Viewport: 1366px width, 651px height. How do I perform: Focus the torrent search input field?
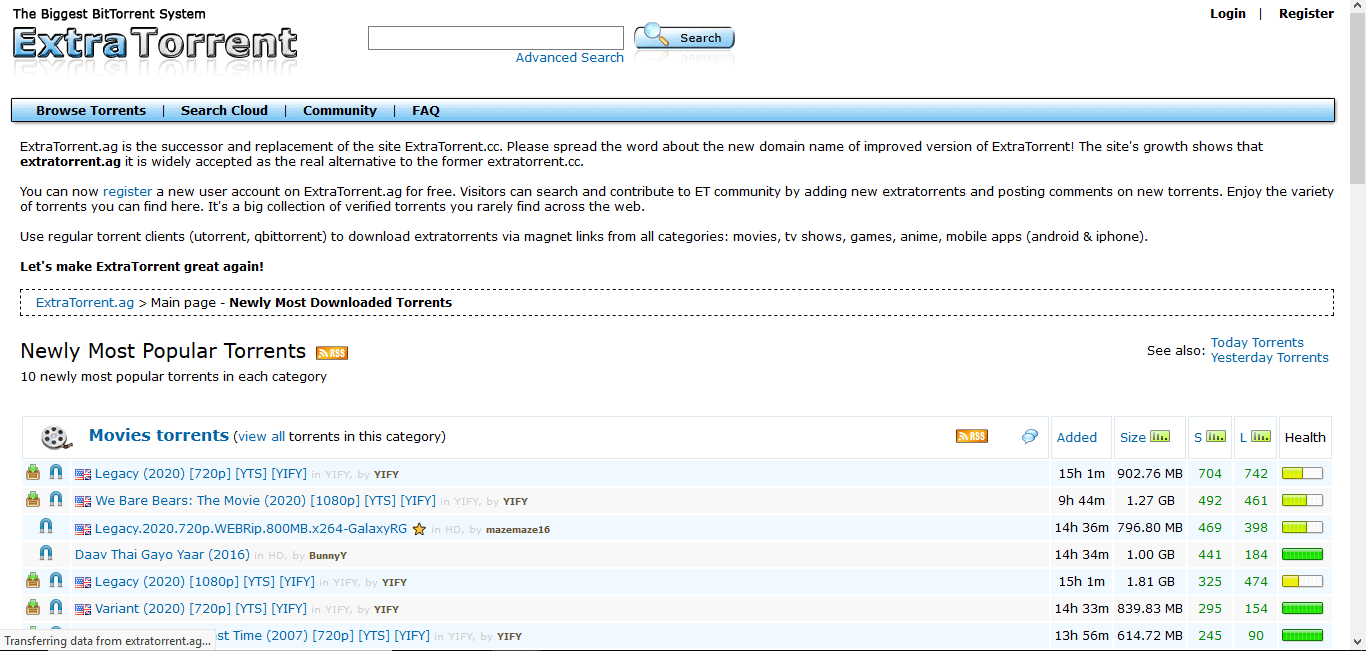[x=496, y=38]
